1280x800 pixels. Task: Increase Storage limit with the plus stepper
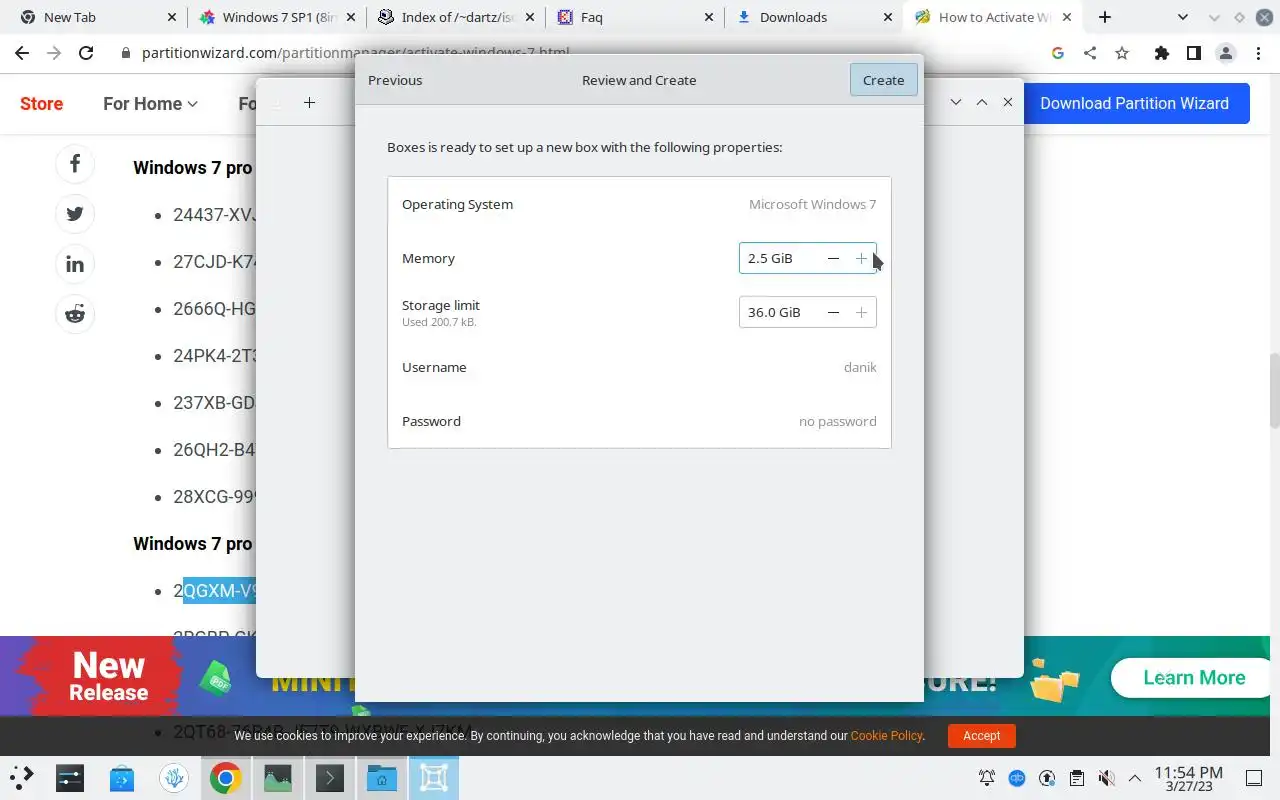pyautogui.click(x=861, y=312)
